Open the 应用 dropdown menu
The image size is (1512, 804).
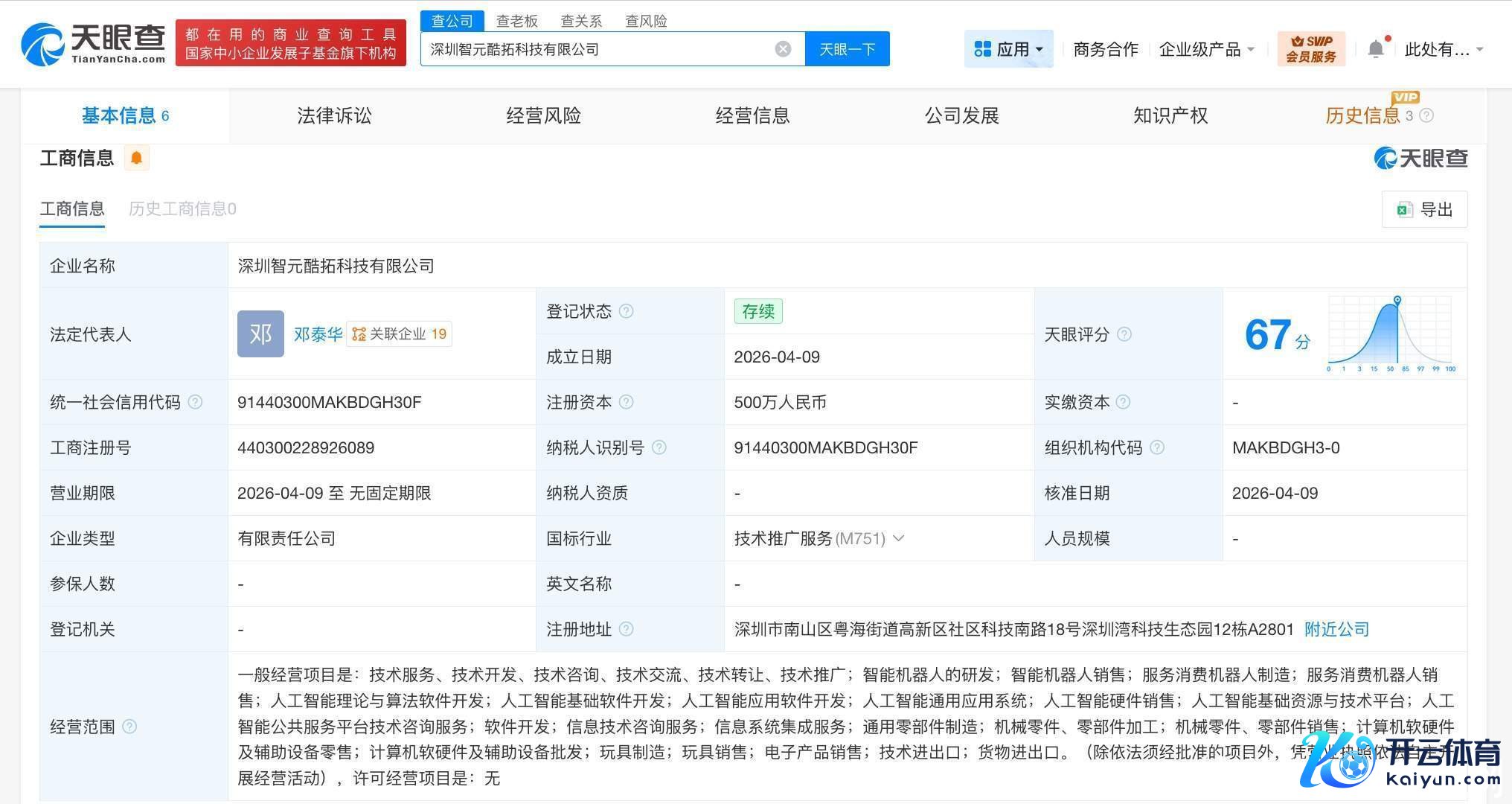click(1008, 49)
